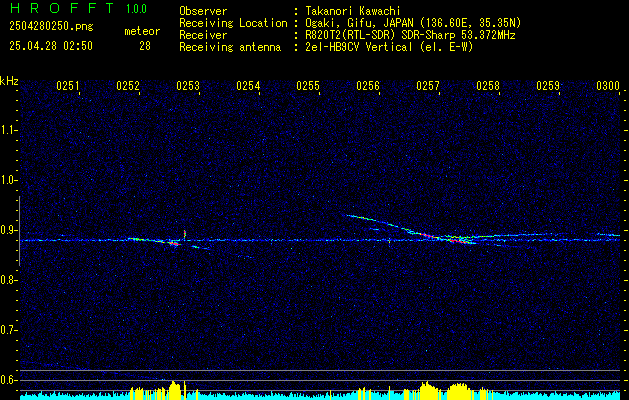Click the Ogaki, Gifu, JAPAN location text
629x400 pixels.
[x=413, y=23]
